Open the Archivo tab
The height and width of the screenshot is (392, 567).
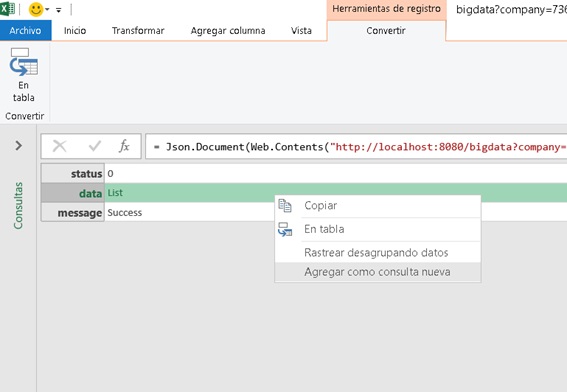click(25, 30)
